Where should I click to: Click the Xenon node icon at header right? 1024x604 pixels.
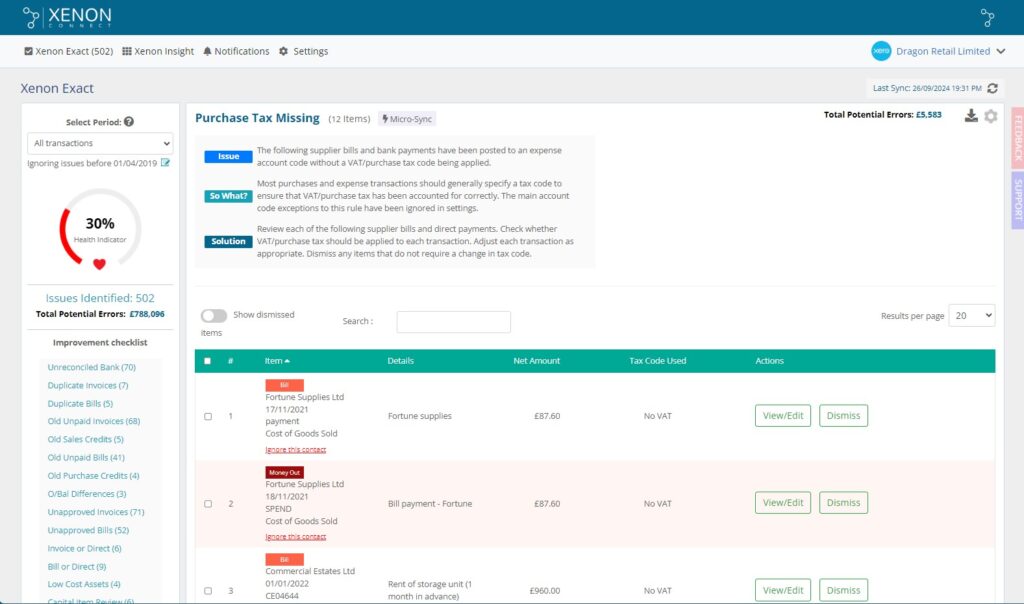(987, 18)
